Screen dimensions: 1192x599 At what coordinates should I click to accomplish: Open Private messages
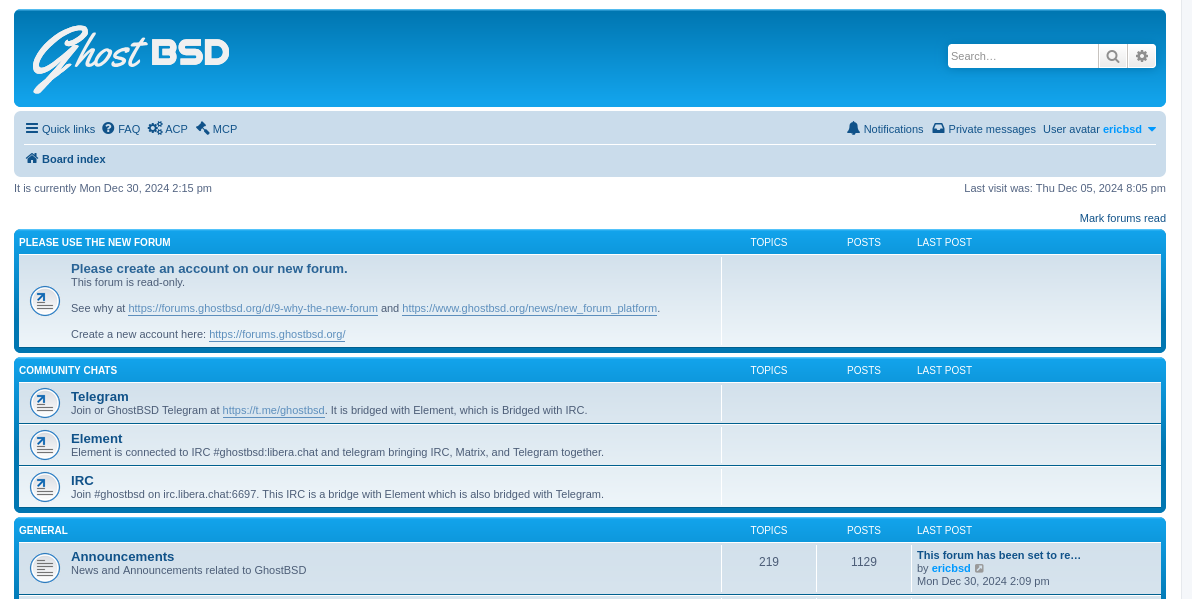pos(984,128)
